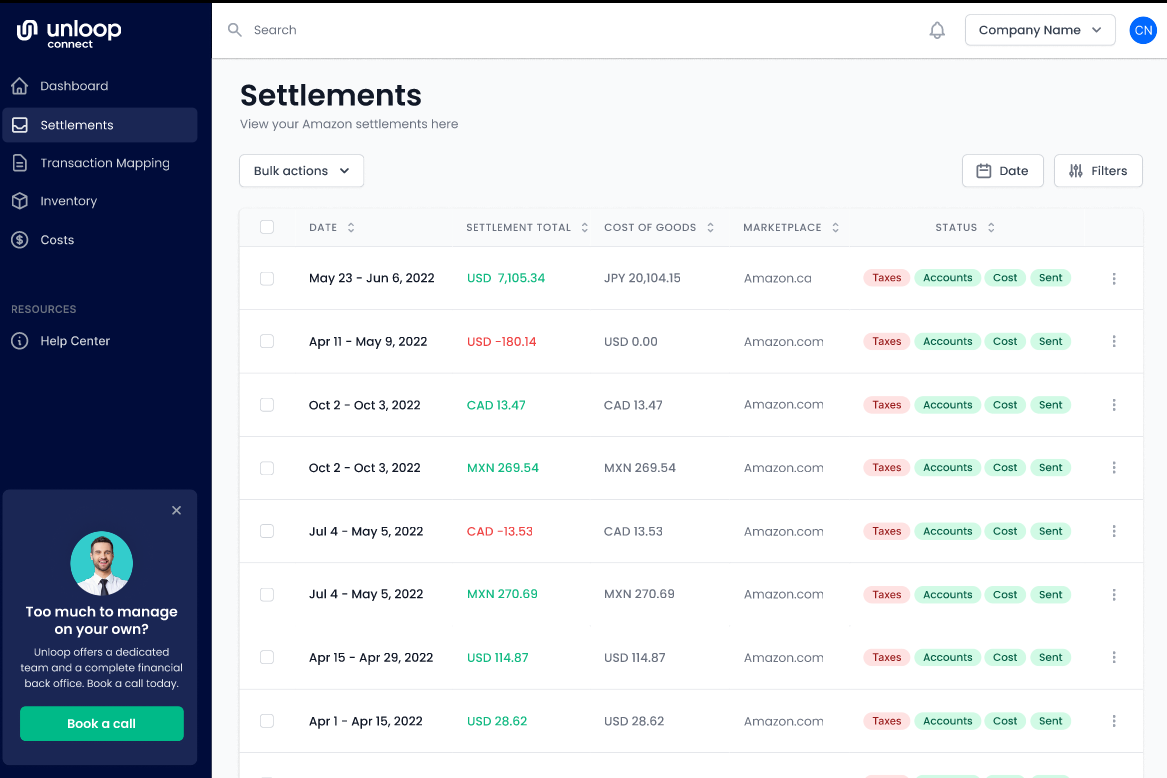Screen dimensions: 1167x778
Task: Check the checkbox for the Apr 11 settlement
Action: 267,341
